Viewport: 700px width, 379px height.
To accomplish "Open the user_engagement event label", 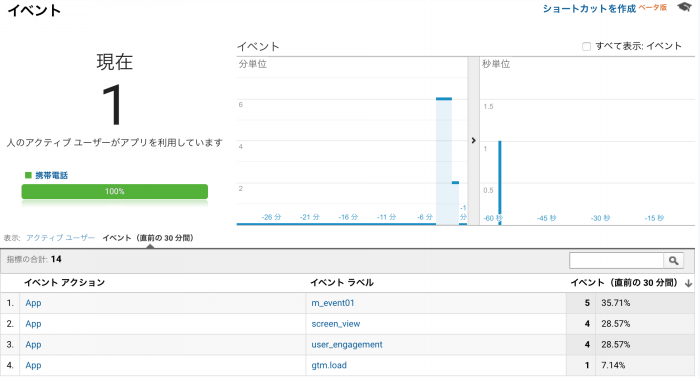I will [x=347, y=345].
